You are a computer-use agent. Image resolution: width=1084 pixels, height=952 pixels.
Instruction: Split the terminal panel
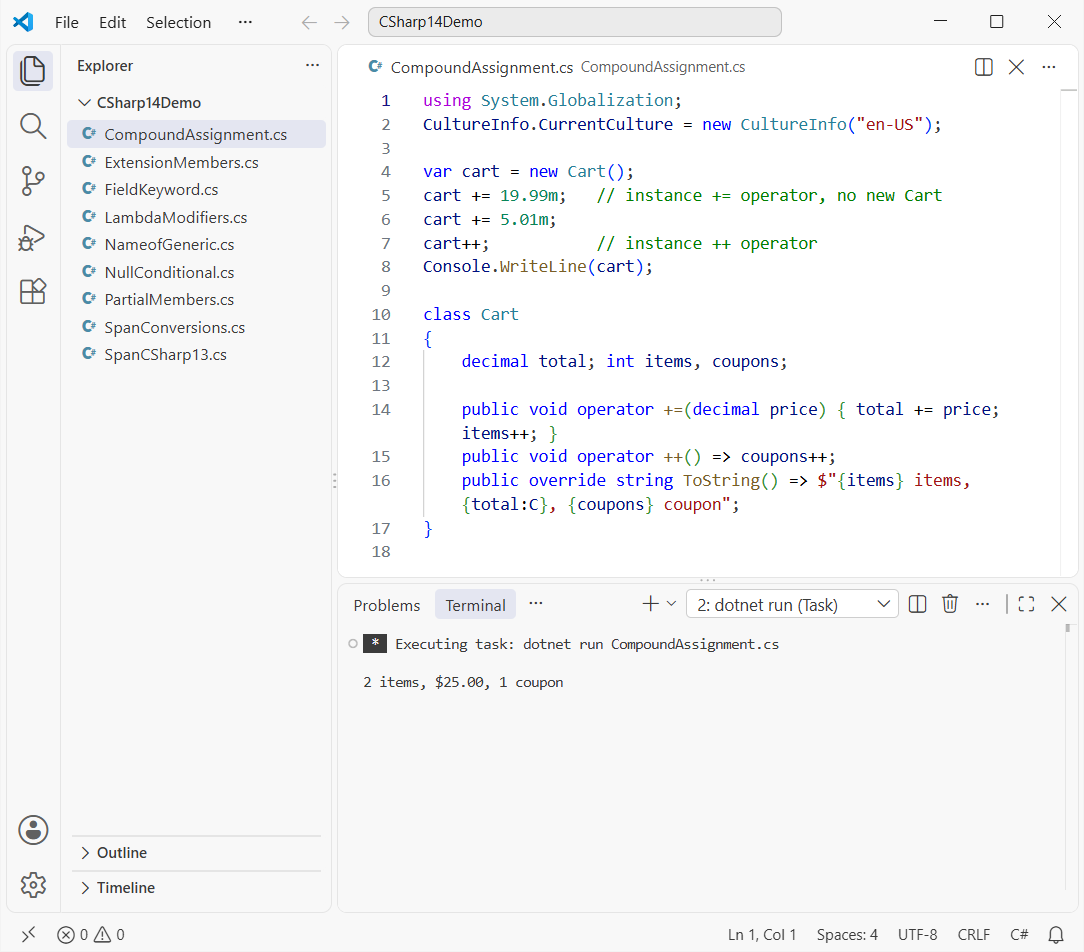(x=917, y=604)
